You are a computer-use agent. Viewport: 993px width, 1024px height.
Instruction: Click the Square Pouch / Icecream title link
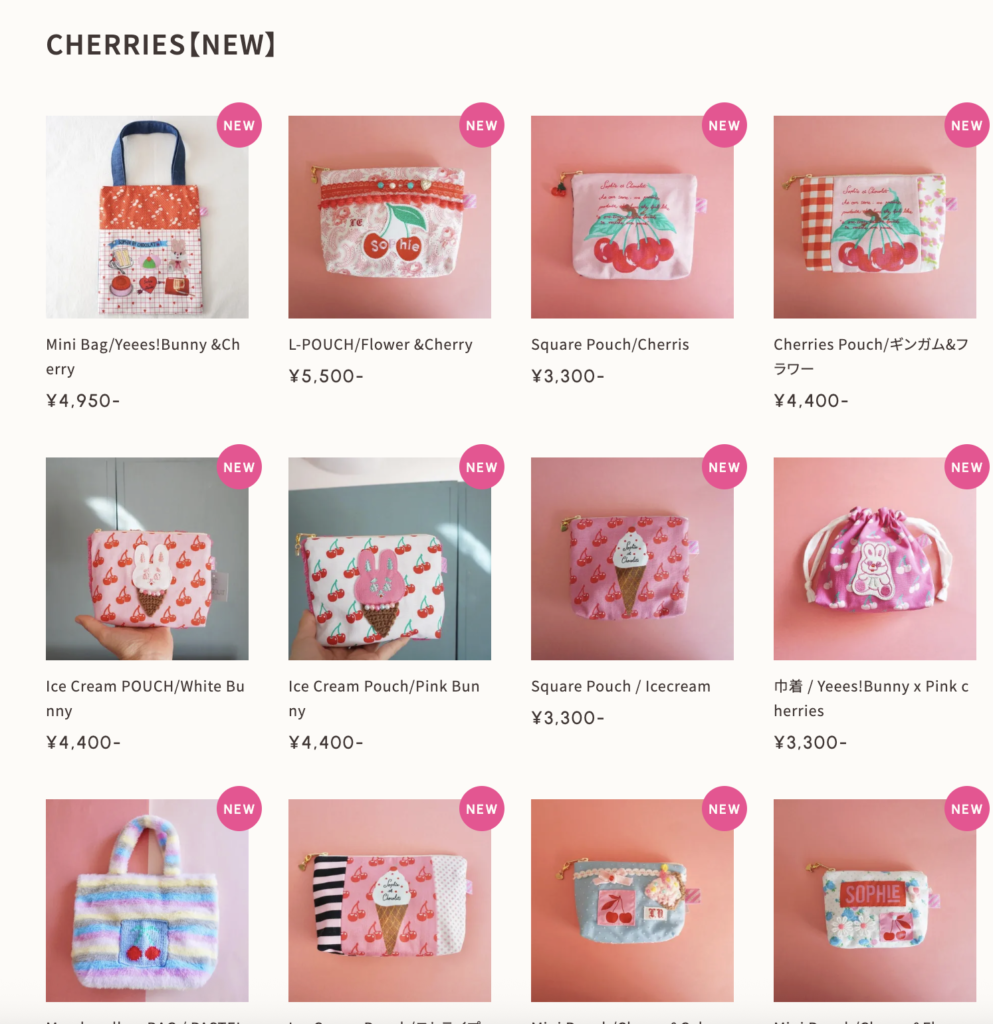pos(620,686)
